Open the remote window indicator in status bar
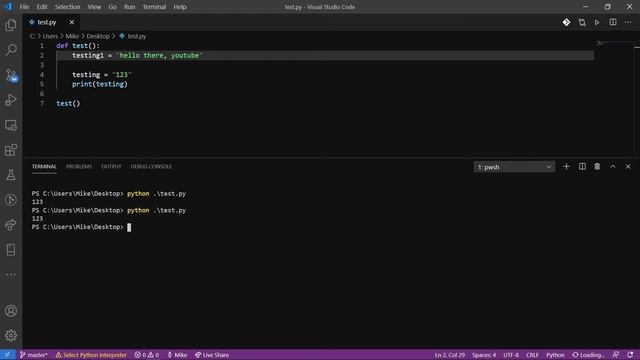The image size is (640, 360). pyautogui.click(x=7, y=355)
